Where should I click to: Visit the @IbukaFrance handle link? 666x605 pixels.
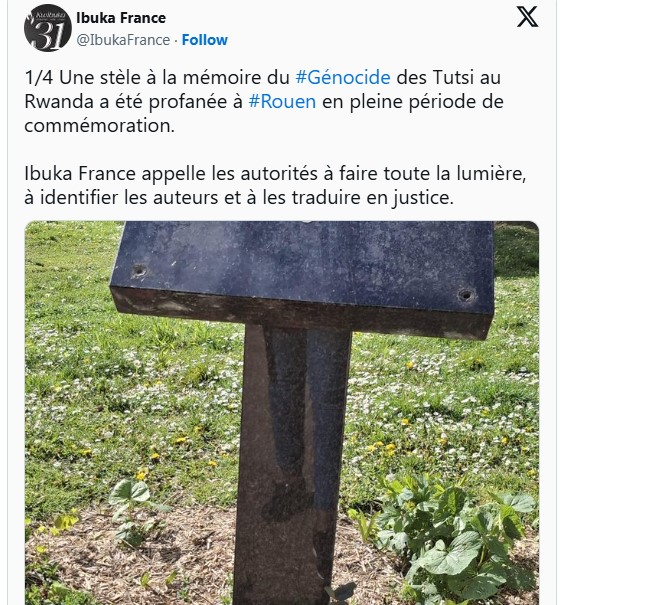pyautogui.click(x=123, y=40)
